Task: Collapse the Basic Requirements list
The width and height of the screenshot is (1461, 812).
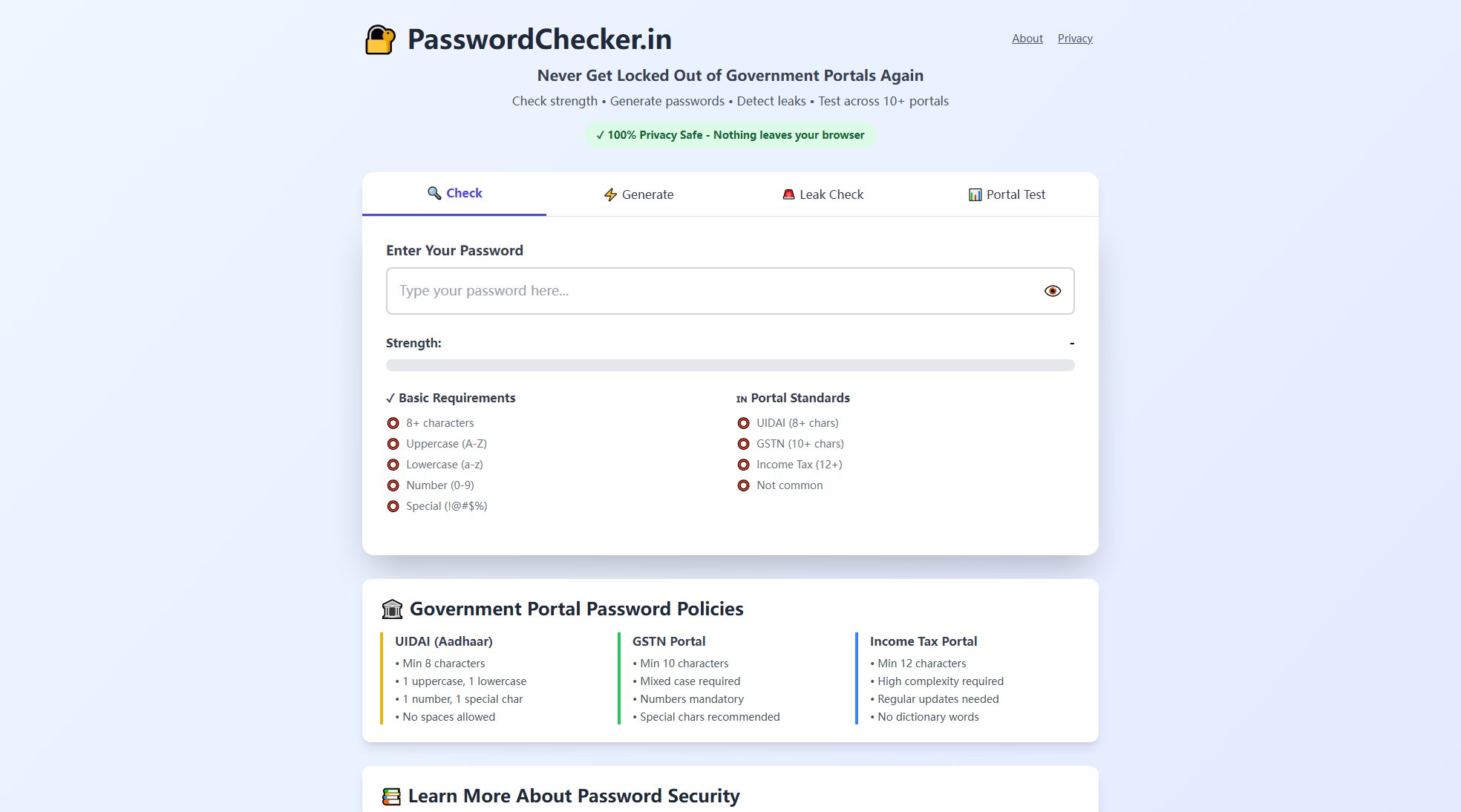Action: (451, 398)
